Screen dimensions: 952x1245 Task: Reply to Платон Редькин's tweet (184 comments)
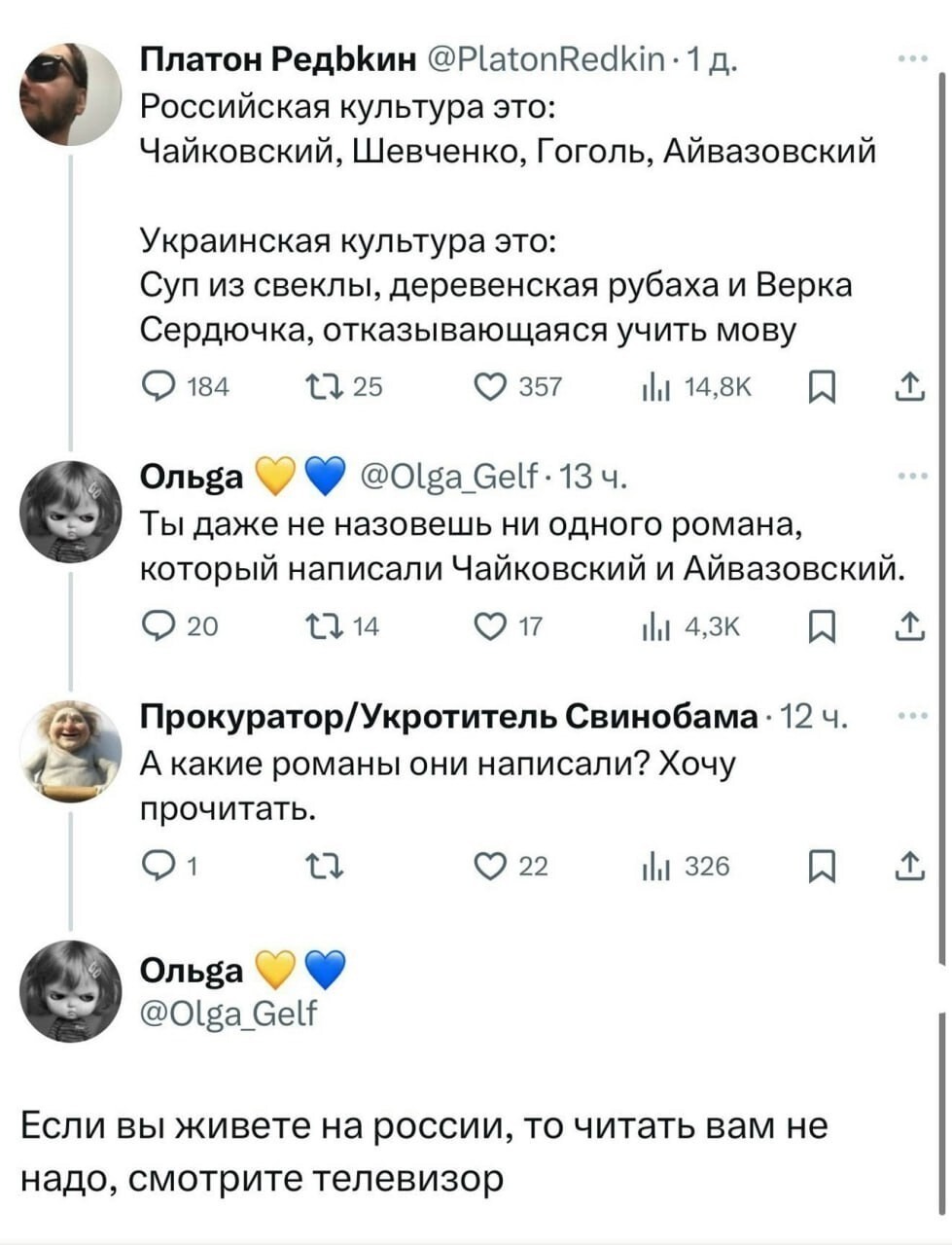pos(156,387)
